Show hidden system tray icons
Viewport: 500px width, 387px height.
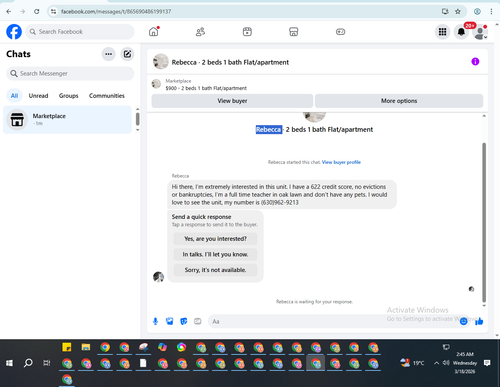(436, 363)
